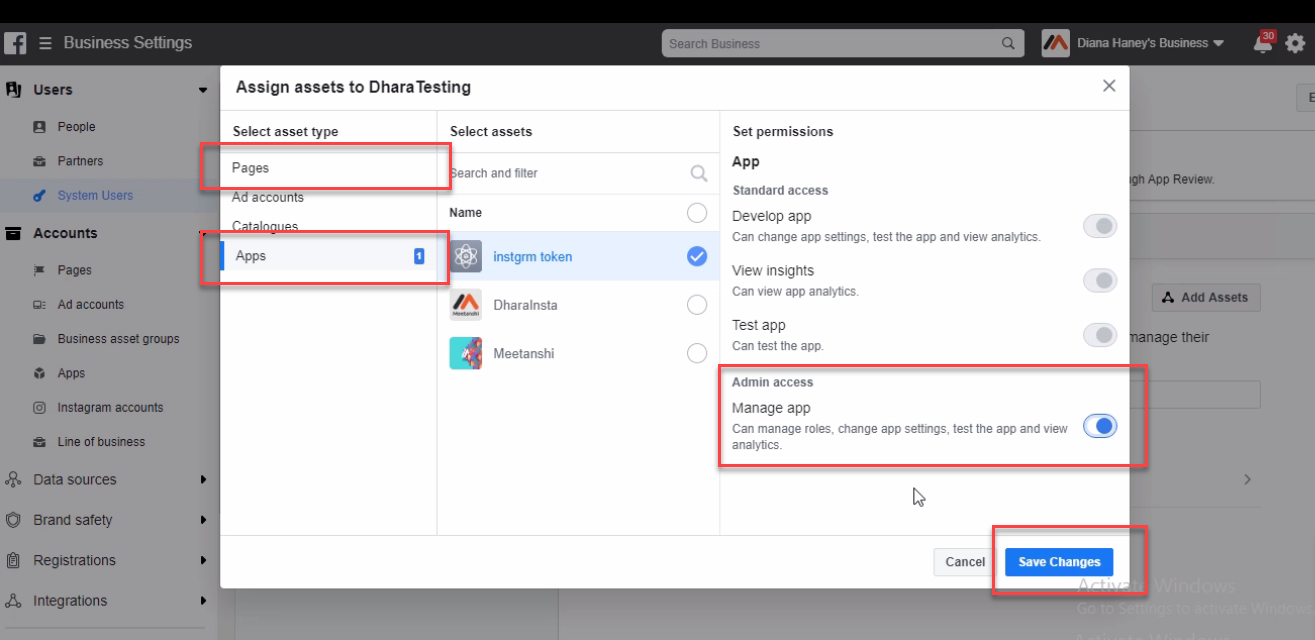Collapse the Users section arrow
1315x640 pixels.
(x=203, y=90)
